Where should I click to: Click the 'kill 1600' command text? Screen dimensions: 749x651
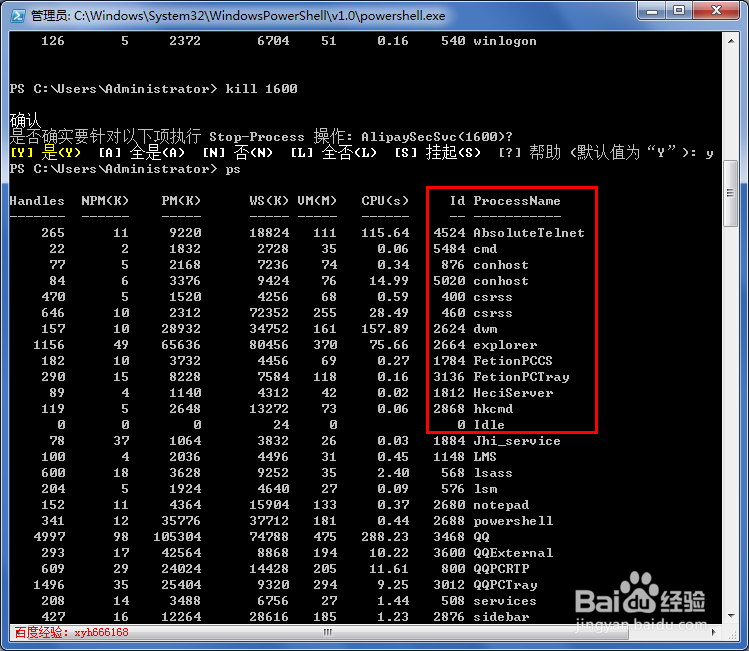coord(261,89)
